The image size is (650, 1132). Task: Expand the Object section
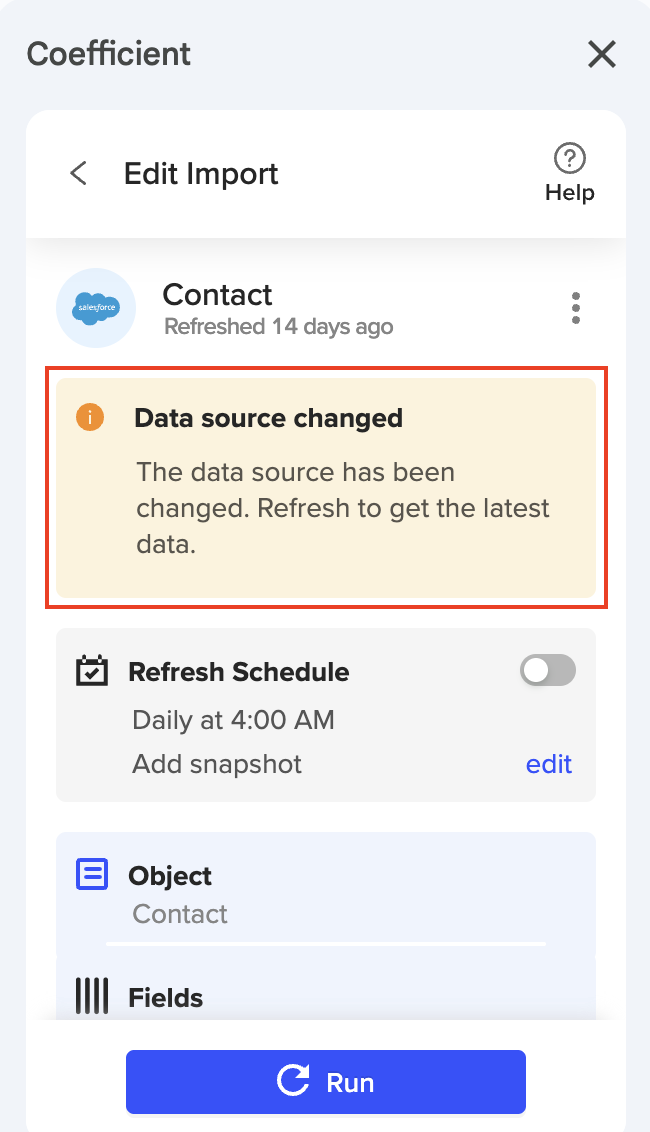click(325, 893)
